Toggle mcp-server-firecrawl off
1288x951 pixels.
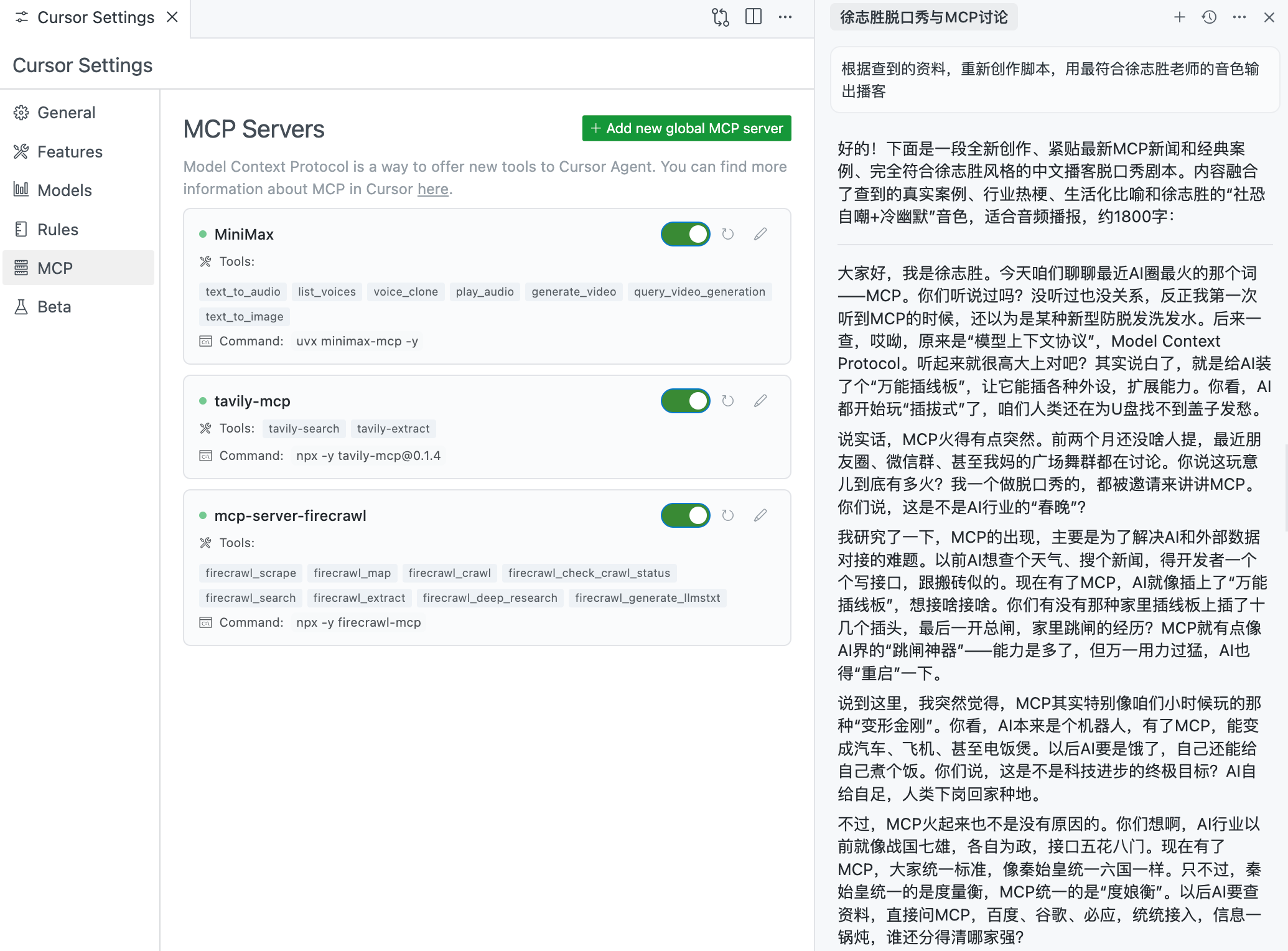pos(685,515)
